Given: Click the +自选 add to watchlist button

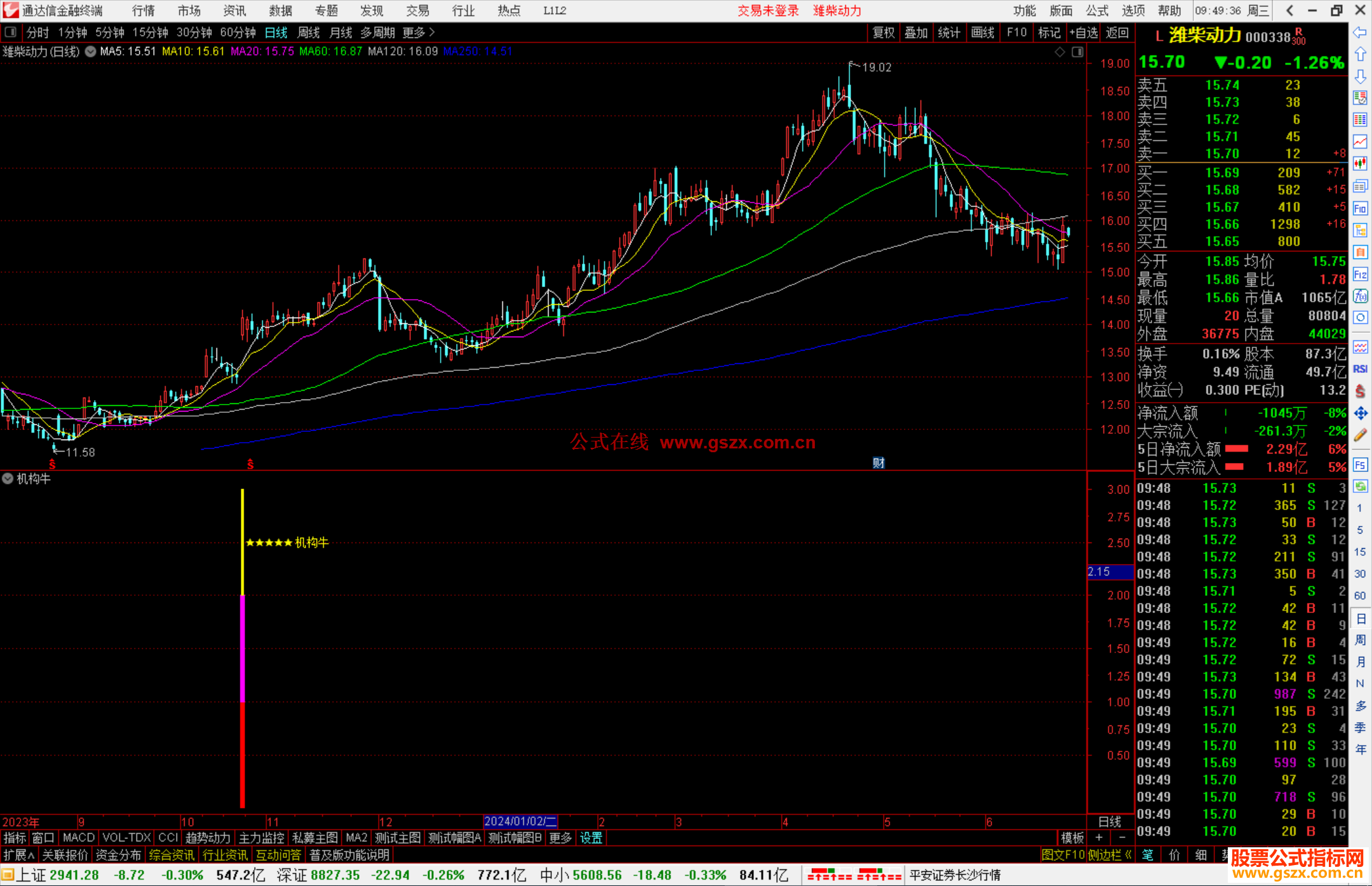Looking at the screenshot, I should pyautogui.click(x=1083, y=32).
